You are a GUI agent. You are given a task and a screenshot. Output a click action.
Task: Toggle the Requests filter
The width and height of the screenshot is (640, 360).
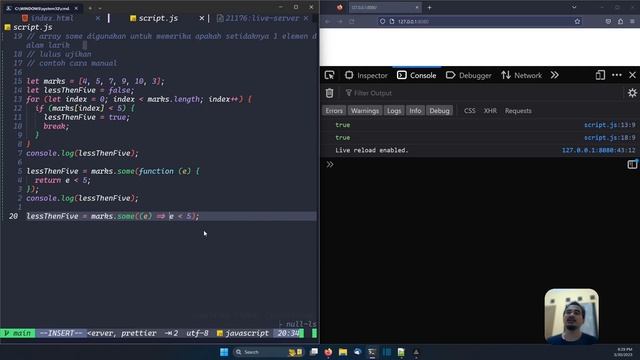[518, 111]
